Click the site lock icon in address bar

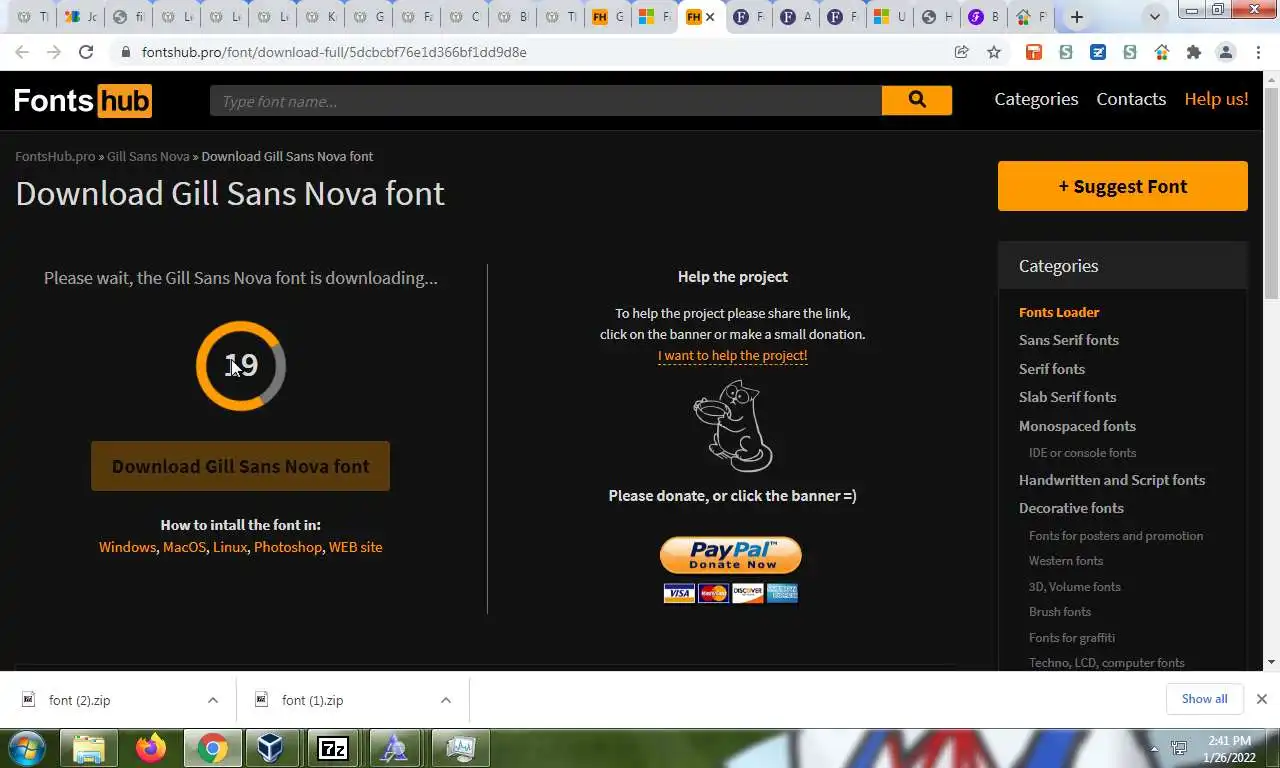pos(126,52)
